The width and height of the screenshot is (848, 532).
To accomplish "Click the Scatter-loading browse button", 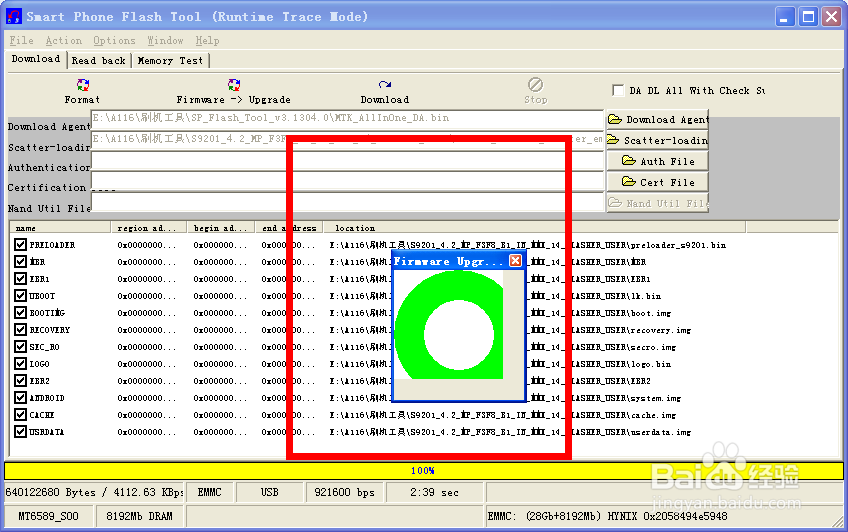I will coord(657,140).
